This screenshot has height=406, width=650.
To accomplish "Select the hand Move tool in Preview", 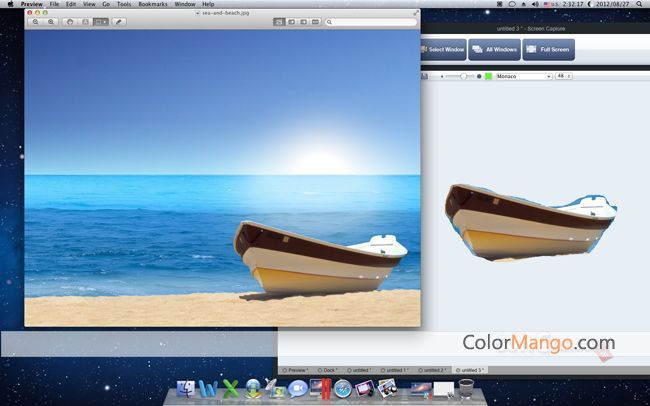I will click(70, 22).
